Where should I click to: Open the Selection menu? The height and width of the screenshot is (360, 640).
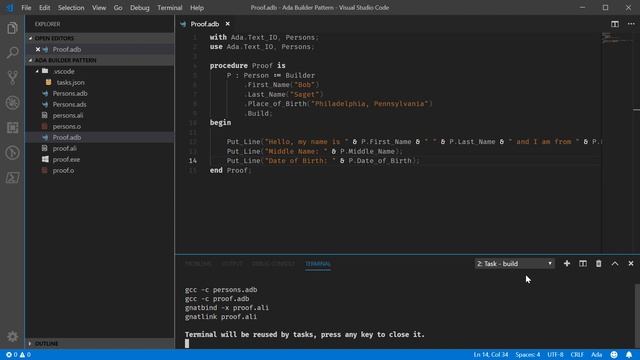(71, 8)
